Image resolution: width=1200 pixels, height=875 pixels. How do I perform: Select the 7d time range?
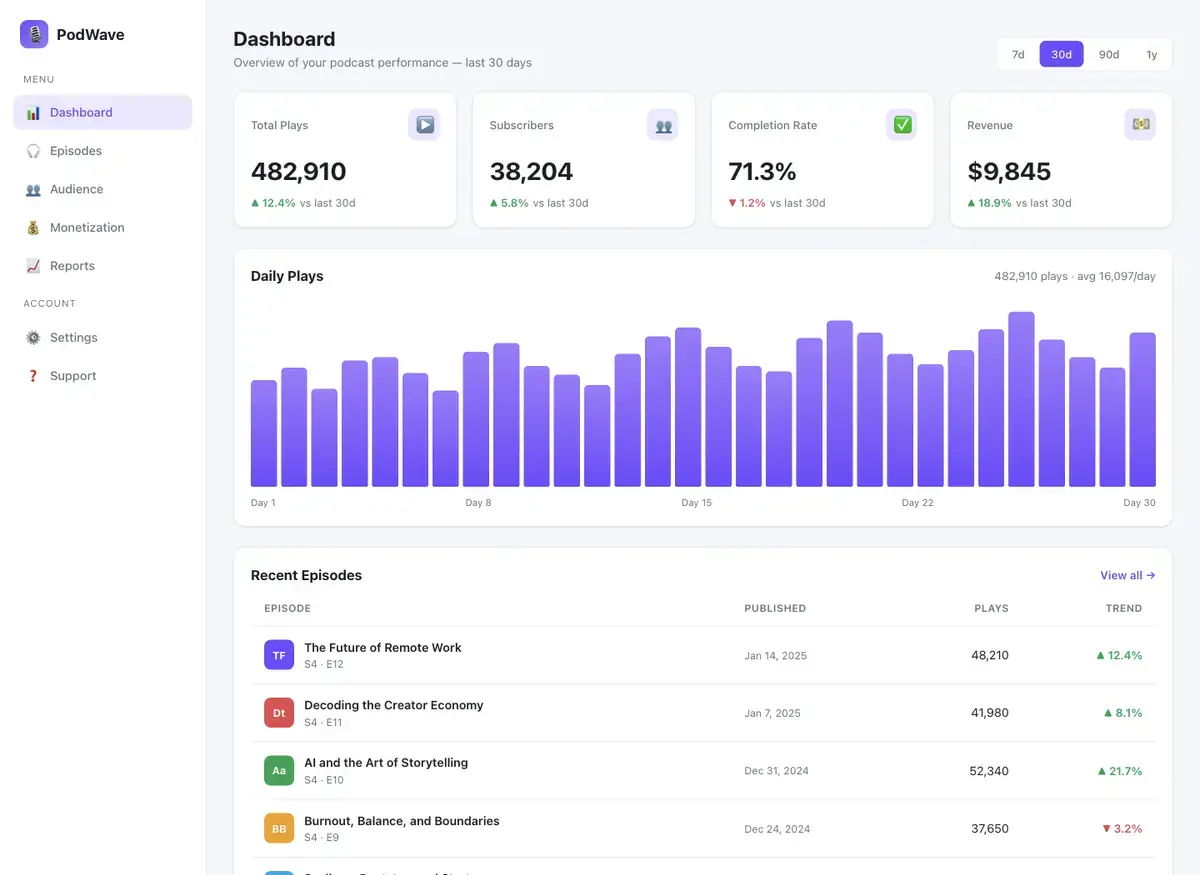1018,54
